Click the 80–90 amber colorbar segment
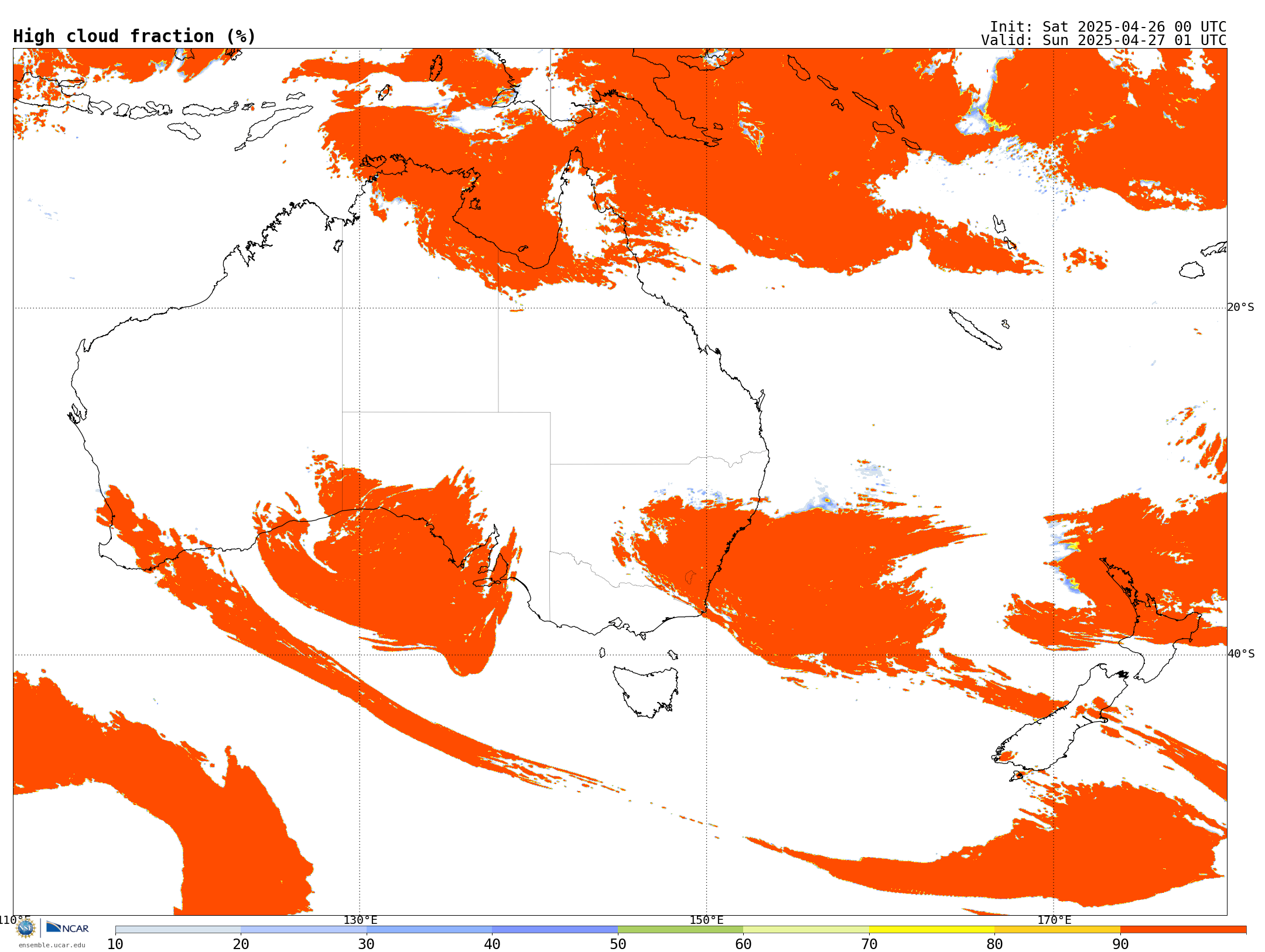Screen dimensions: 1265x952 click(1057, 930)
